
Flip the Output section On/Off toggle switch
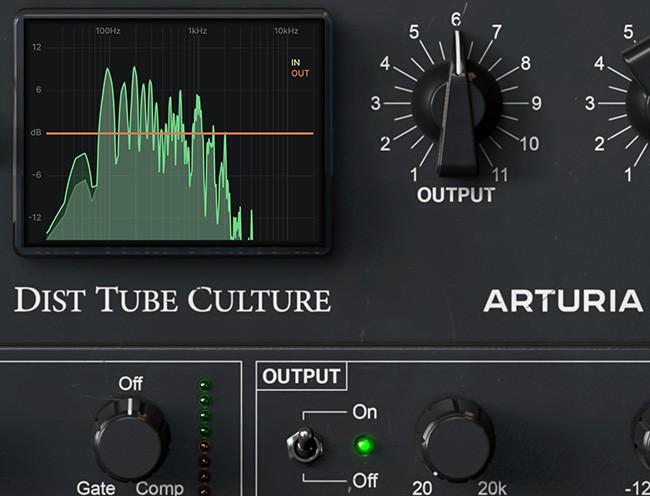(x=306, y=445)
